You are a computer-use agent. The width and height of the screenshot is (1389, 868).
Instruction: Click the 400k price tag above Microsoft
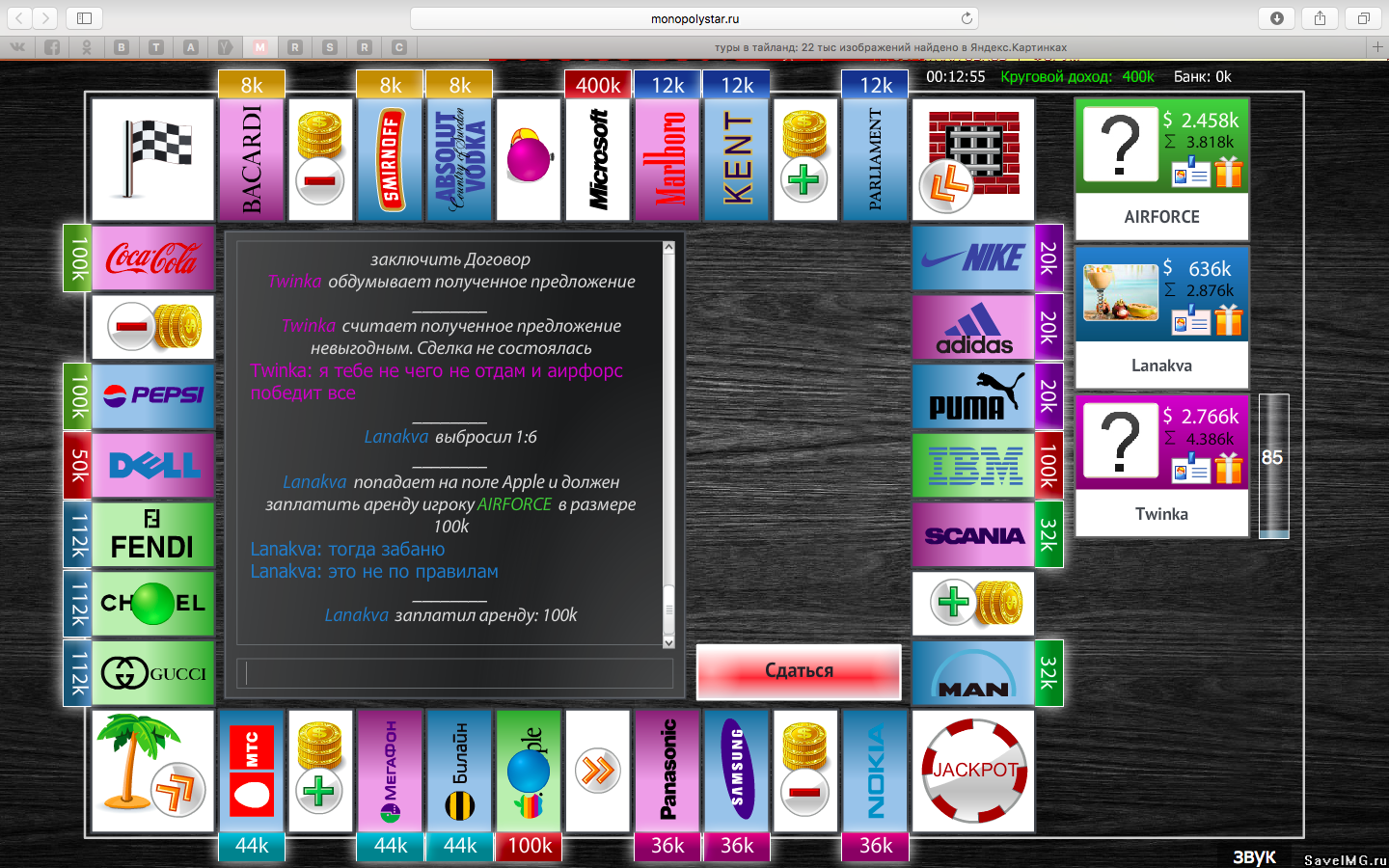(x=598, y=85)
